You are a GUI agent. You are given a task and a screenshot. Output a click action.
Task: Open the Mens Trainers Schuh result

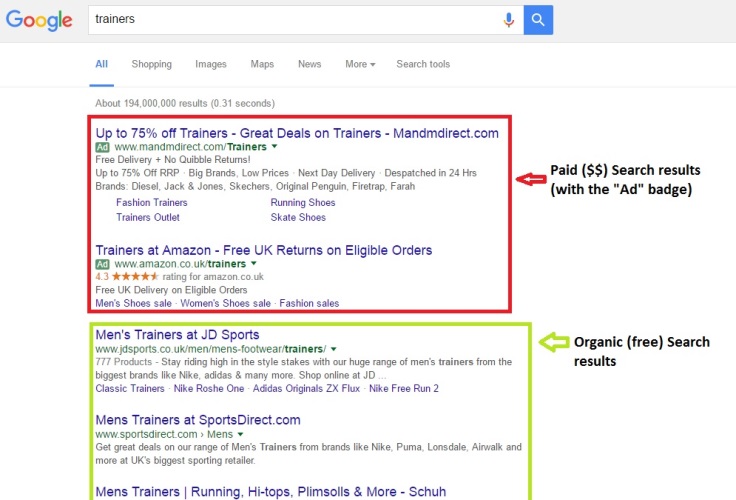tap(270, 492)
